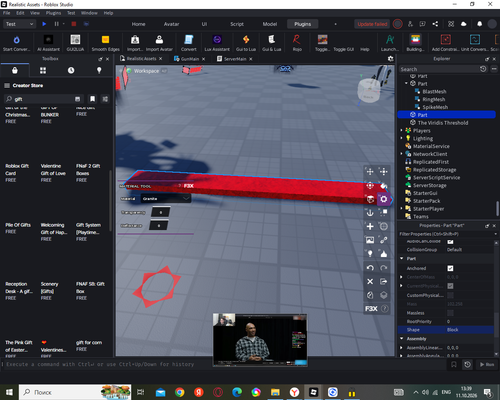
Task: Open the Lux Assistant plugin
Action: coord(217,40)
